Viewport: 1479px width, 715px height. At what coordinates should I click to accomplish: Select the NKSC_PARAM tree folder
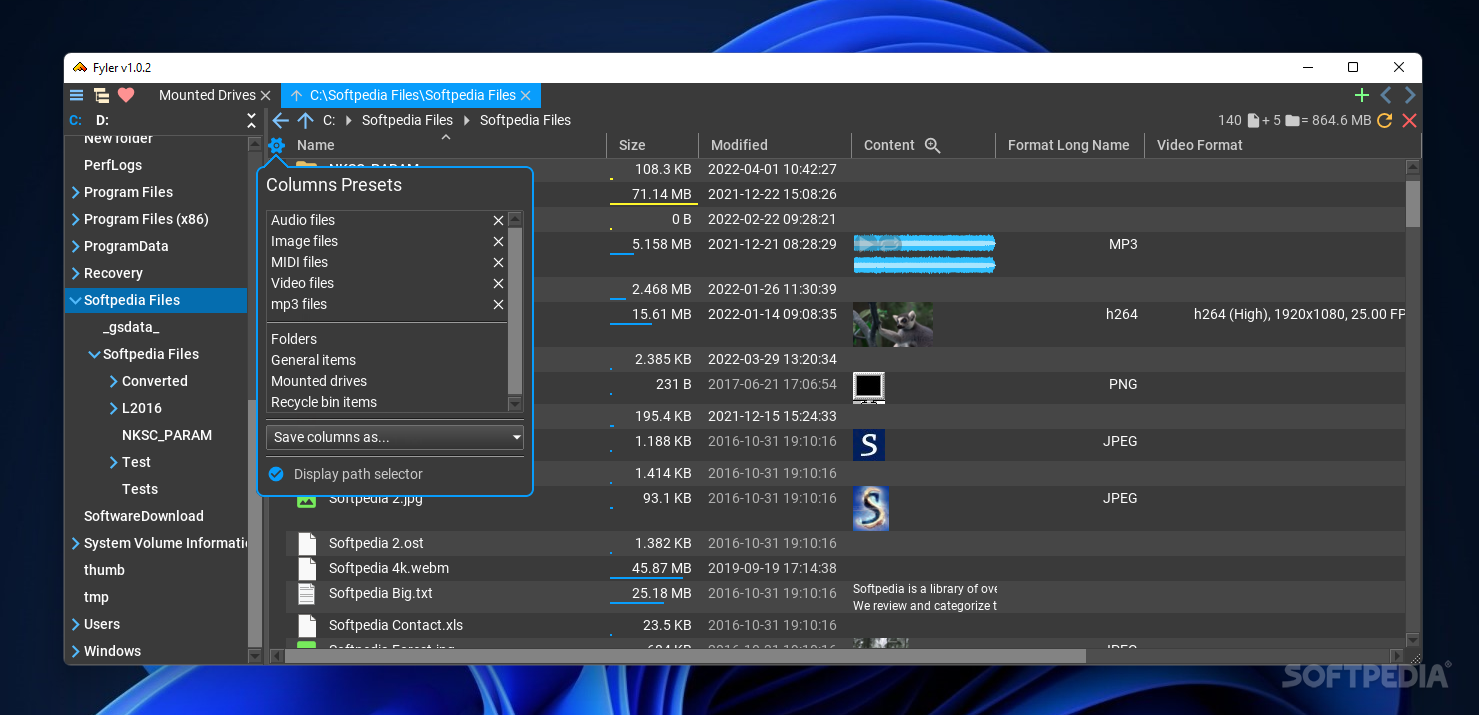point(167,435)
